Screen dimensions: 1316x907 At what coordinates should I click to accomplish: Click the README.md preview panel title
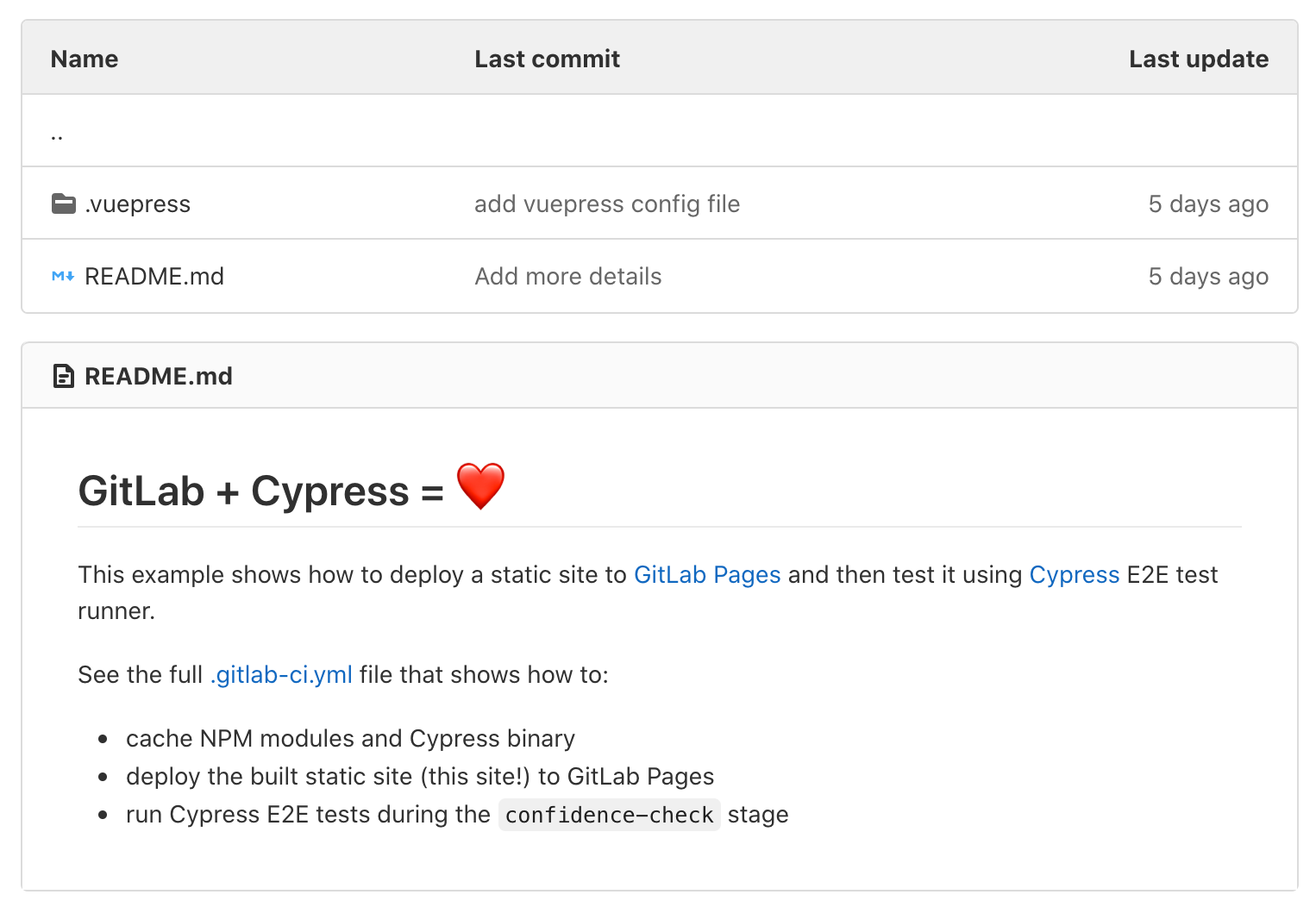[158, 377]
